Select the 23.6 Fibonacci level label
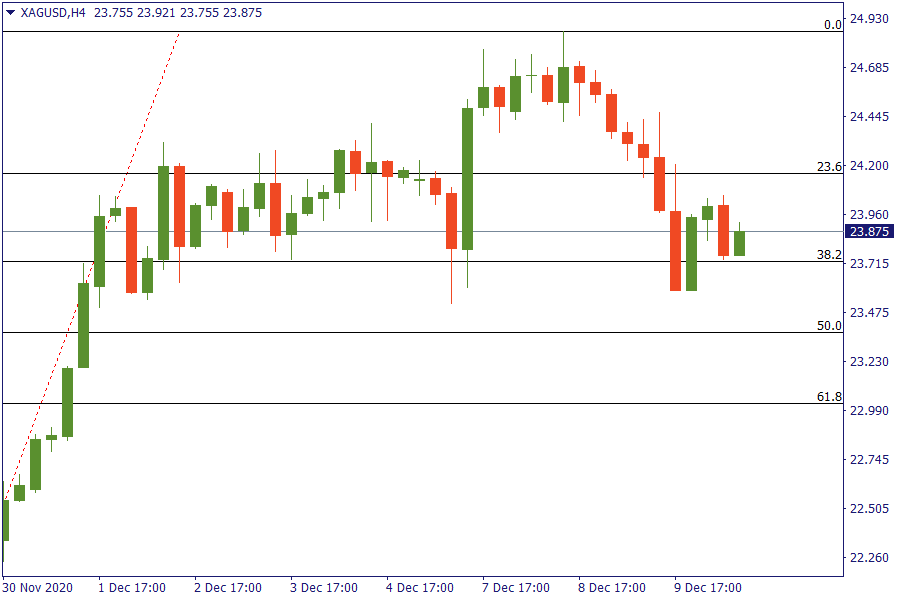This screenshot has width=900, height=600. coord(830,166)
